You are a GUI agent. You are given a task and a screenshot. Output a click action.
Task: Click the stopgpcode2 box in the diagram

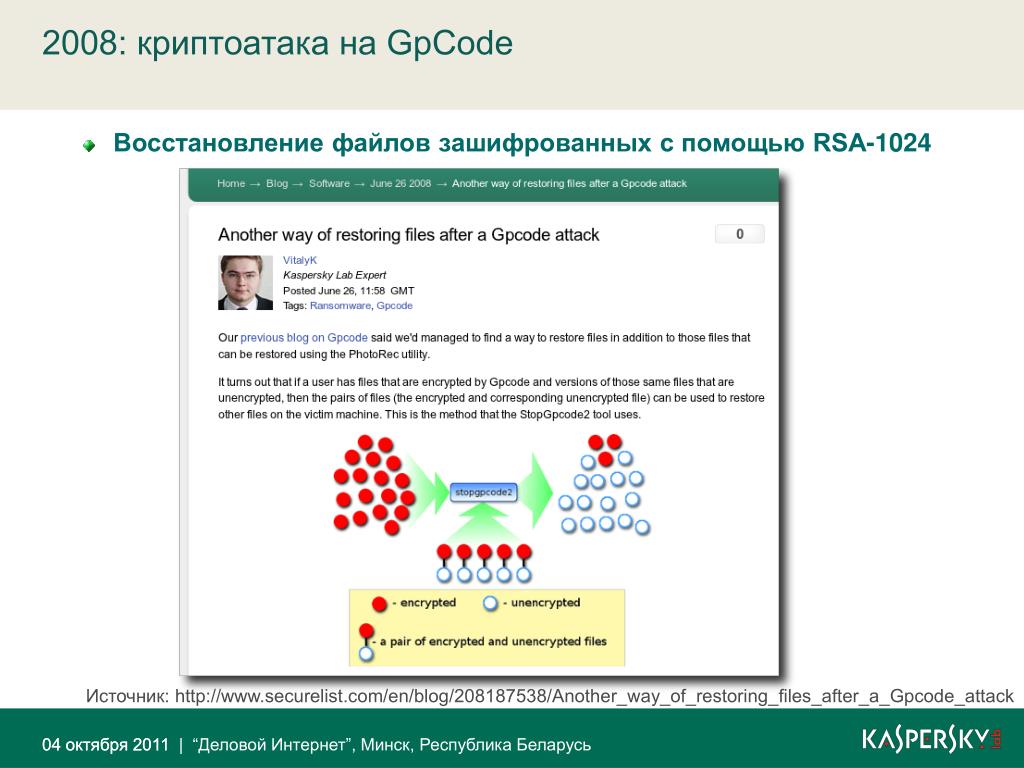483,492
